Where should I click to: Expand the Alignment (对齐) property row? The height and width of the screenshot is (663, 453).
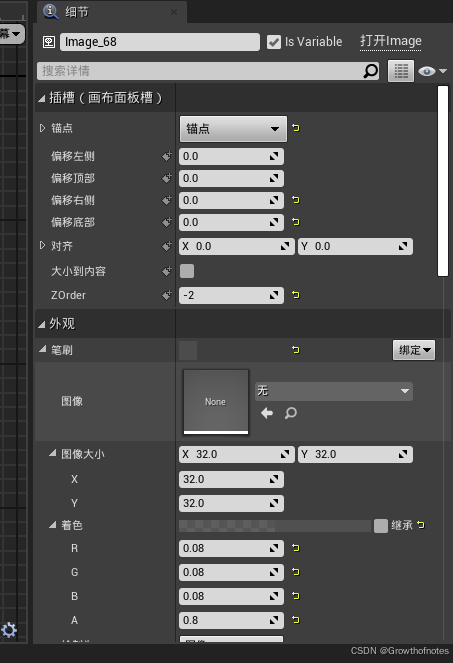pyautogui.click(x=42, y=245)
